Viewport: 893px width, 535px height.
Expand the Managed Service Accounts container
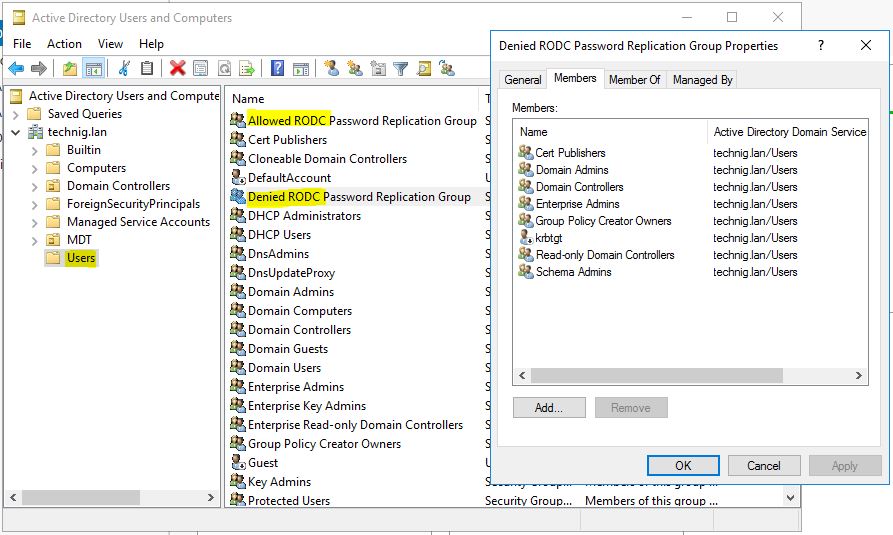[x=35, y=223]
